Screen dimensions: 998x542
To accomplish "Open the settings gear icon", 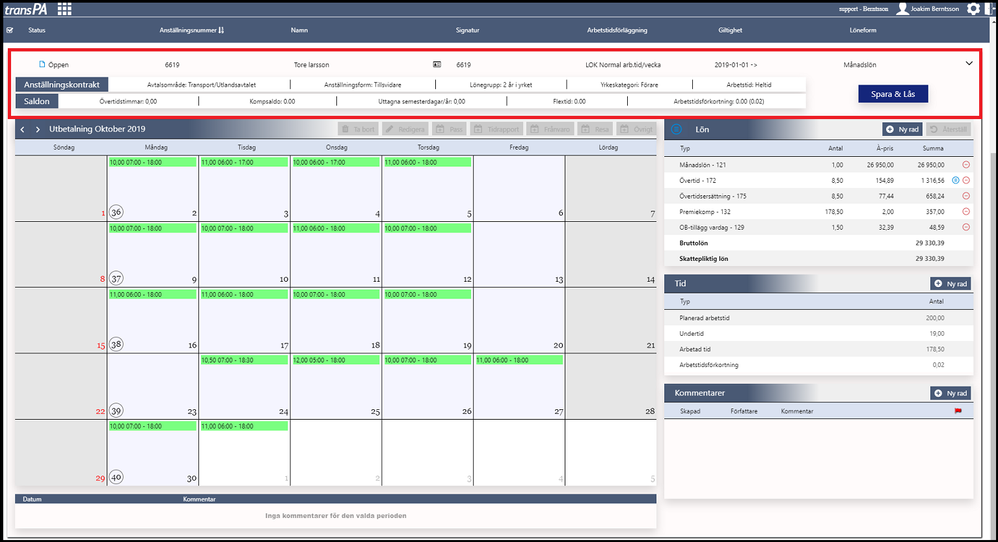I will tap(973, 9).
